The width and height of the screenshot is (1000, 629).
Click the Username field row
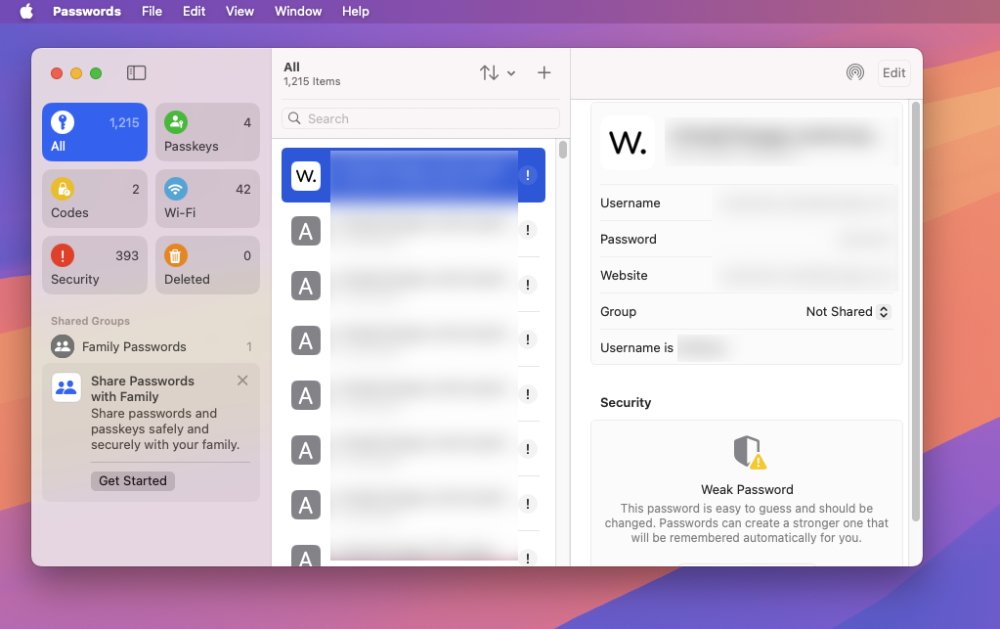click(x=746, y=203)
